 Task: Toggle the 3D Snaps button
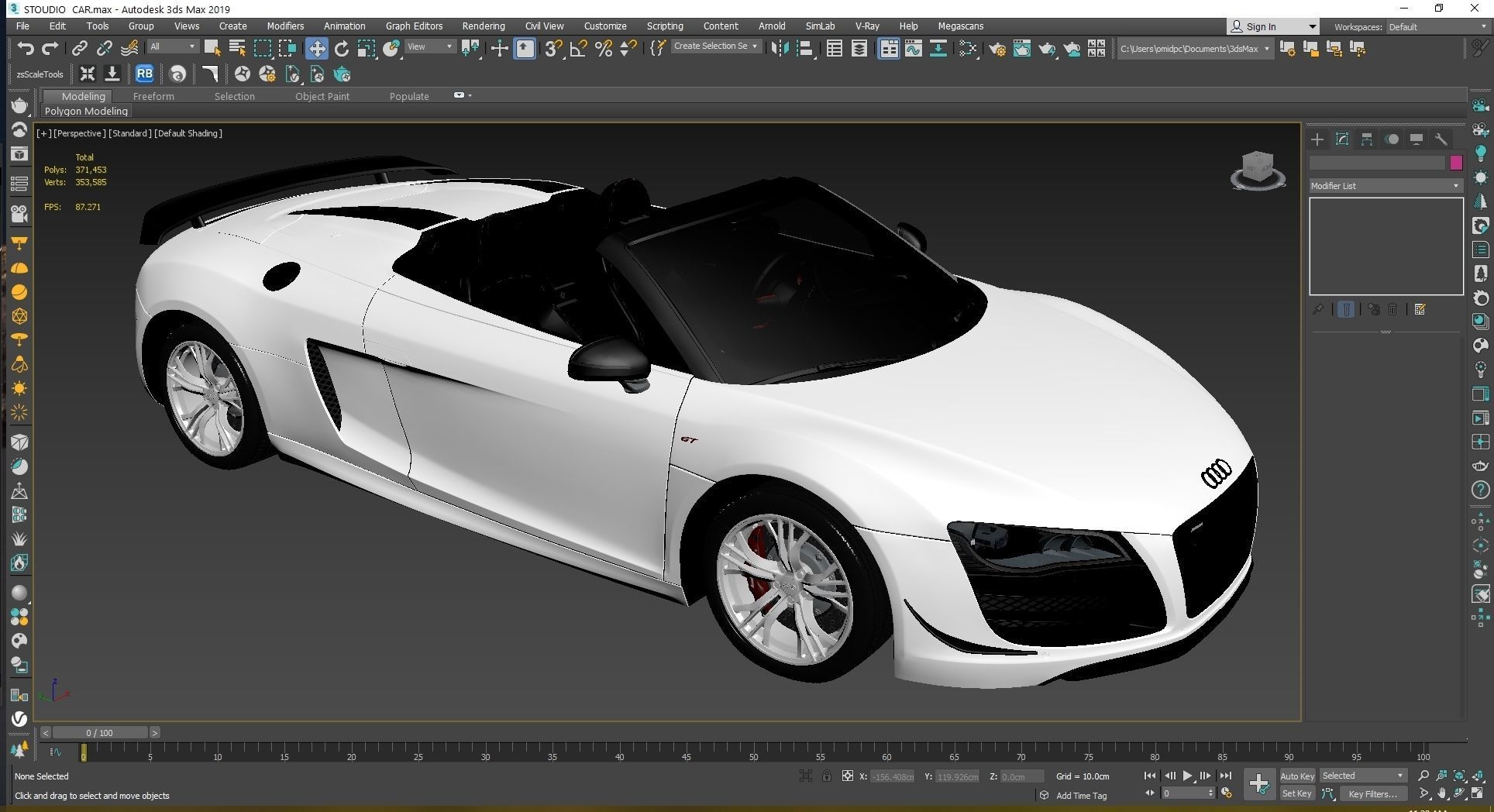553,48
